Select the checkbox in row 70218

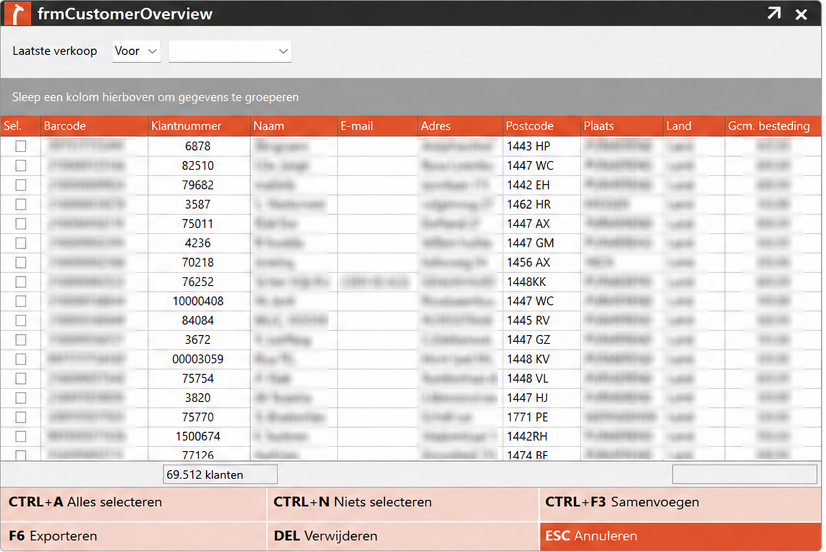(x=21, y=262)
